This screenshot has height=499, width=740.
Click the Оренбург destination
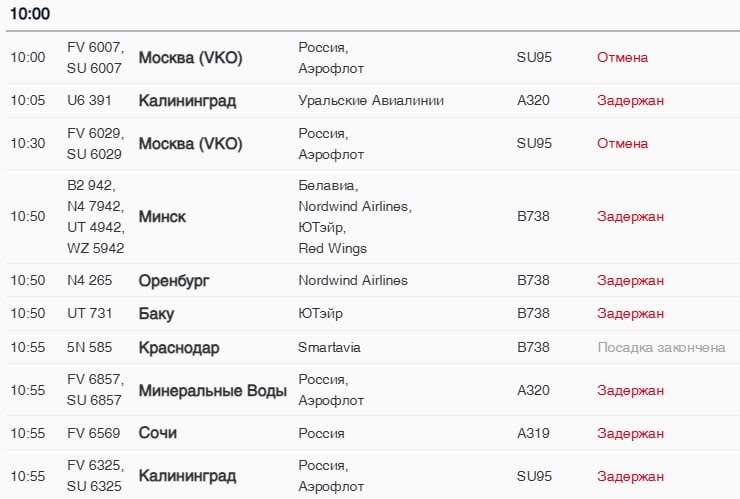[174, 281]
